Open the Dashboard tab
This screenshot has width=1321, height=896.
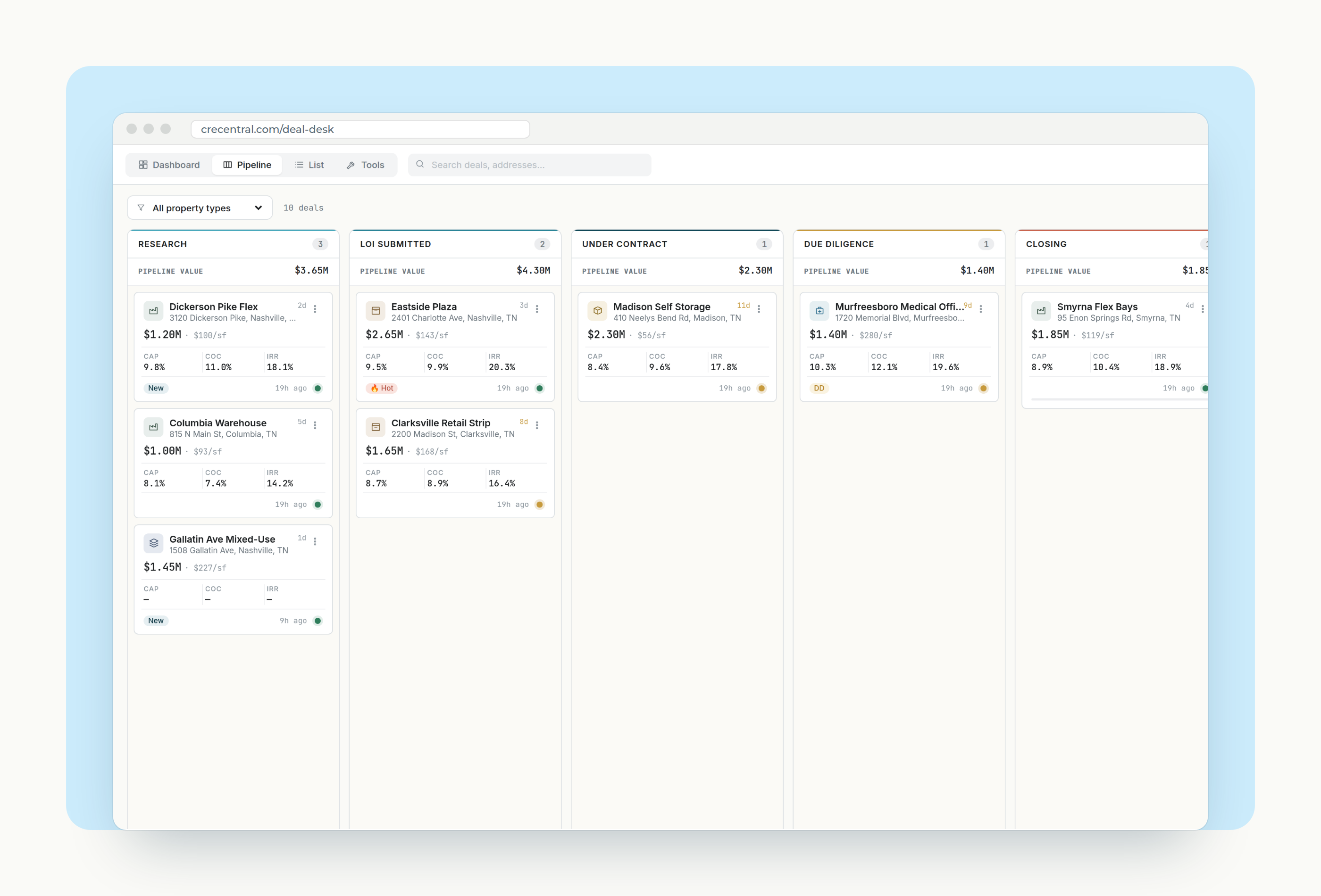[169, 165]
